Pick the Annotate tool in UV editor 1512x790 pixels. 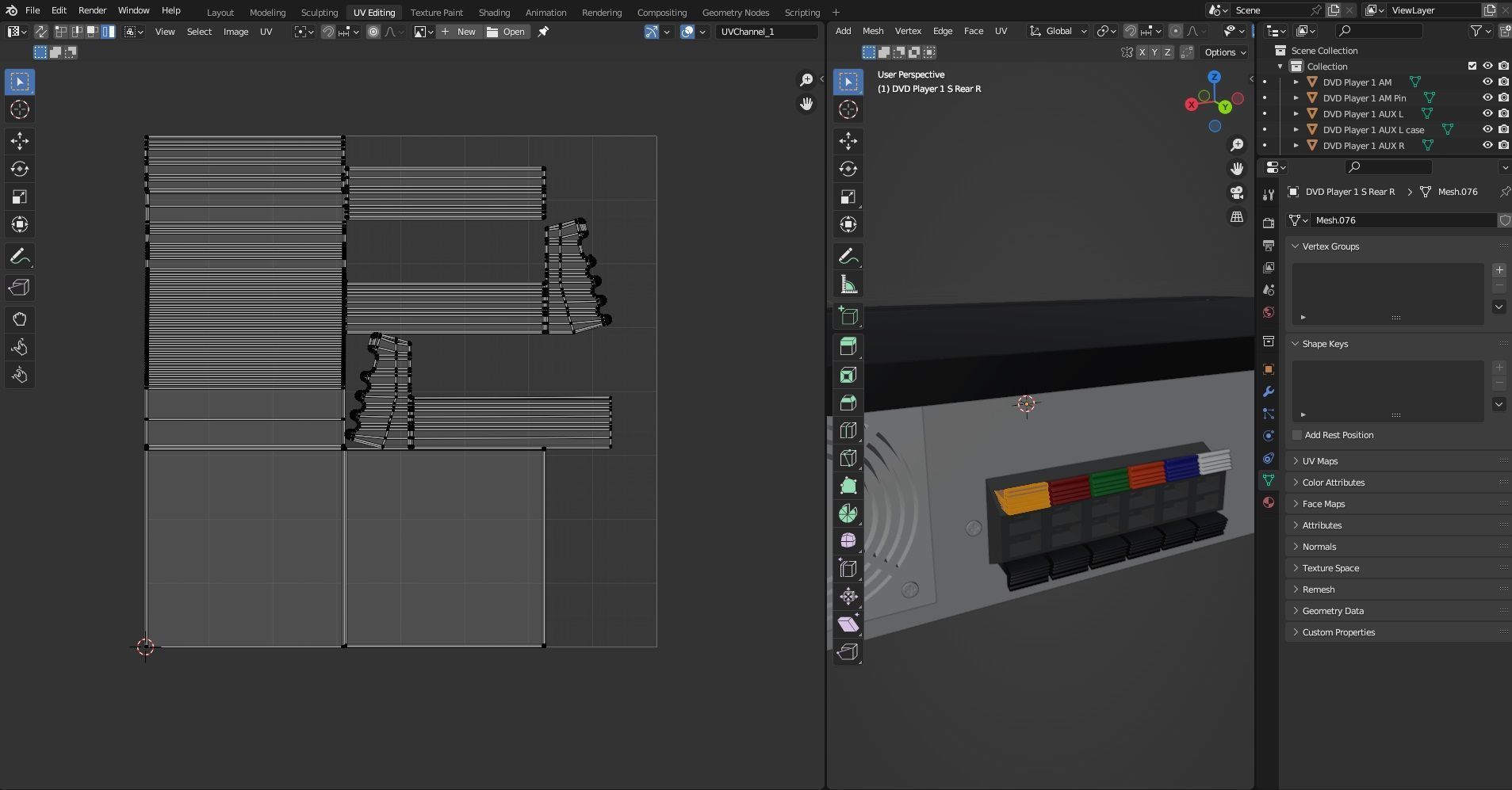[20, 257]
